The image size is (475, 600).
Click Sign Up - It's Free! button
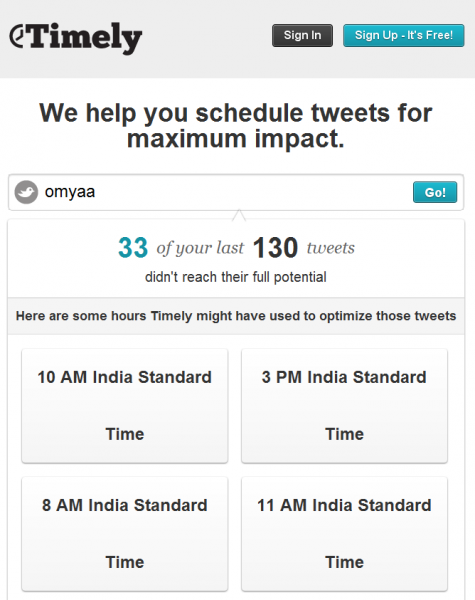(404, 36)
